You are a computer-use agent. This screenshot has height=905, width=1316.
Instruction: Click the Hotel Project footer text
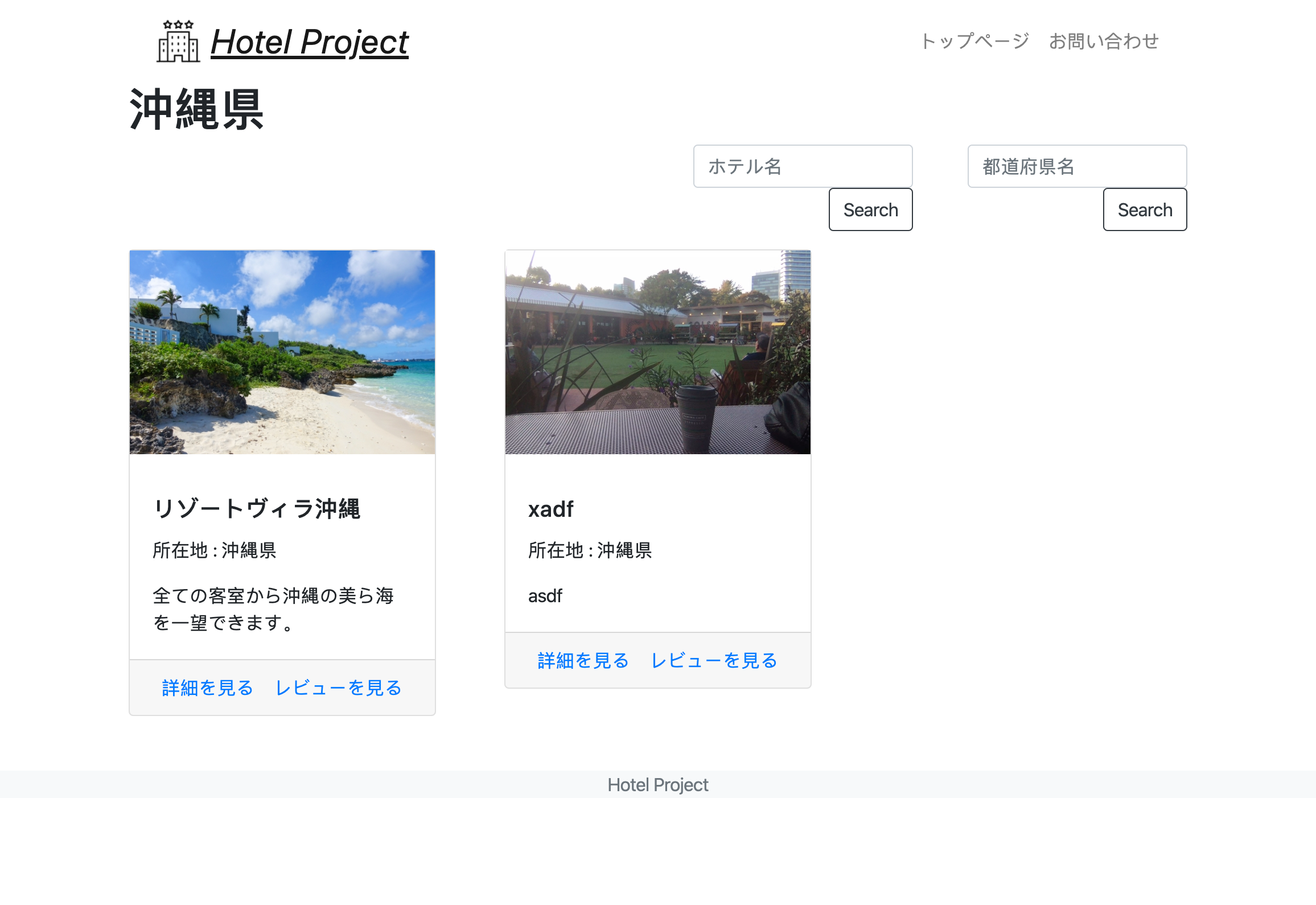click(657, 785)
